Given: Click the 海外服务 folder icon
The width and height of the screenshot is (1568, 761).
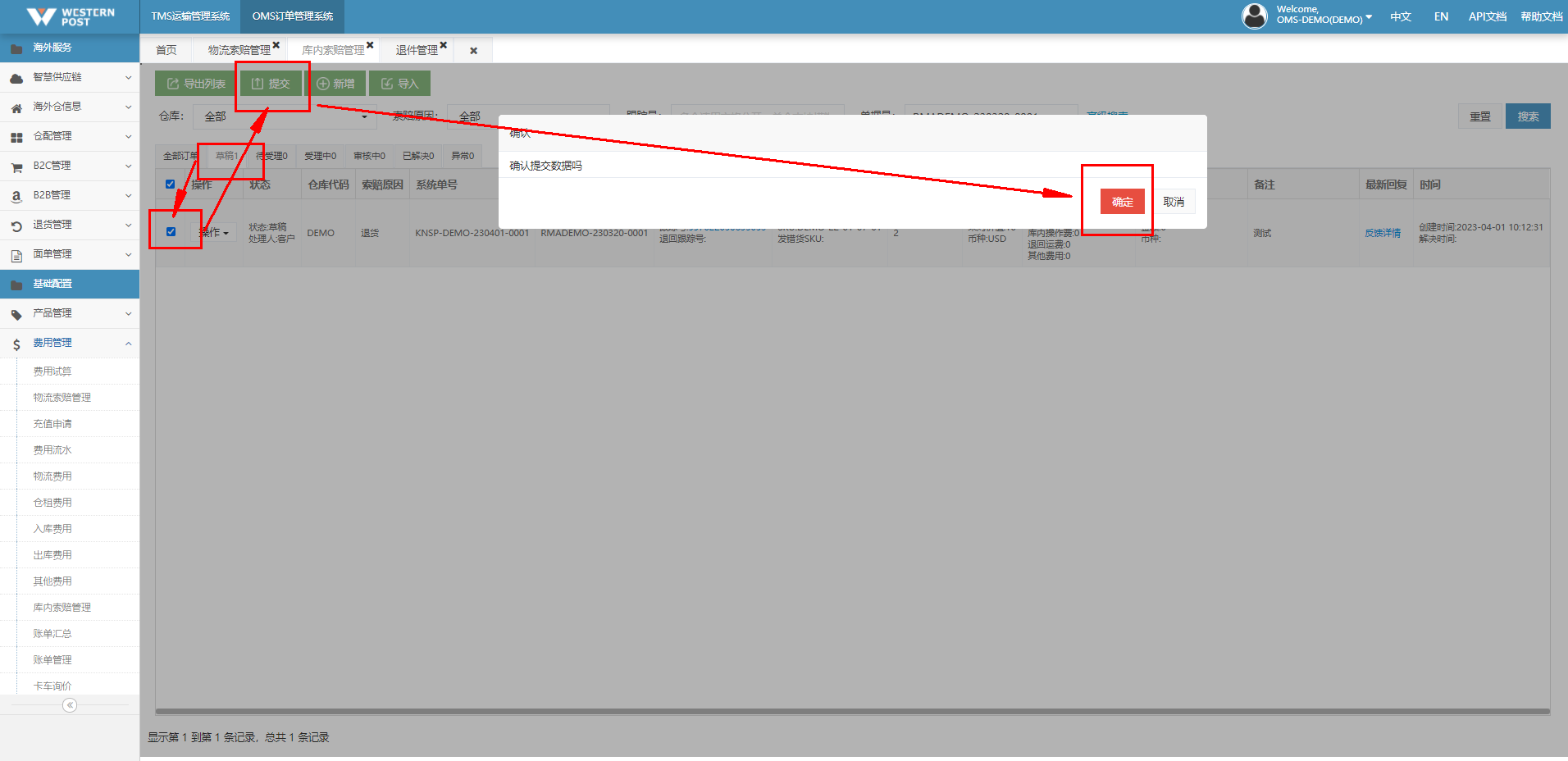Looking at the screenshot, I should coord(16,48).
